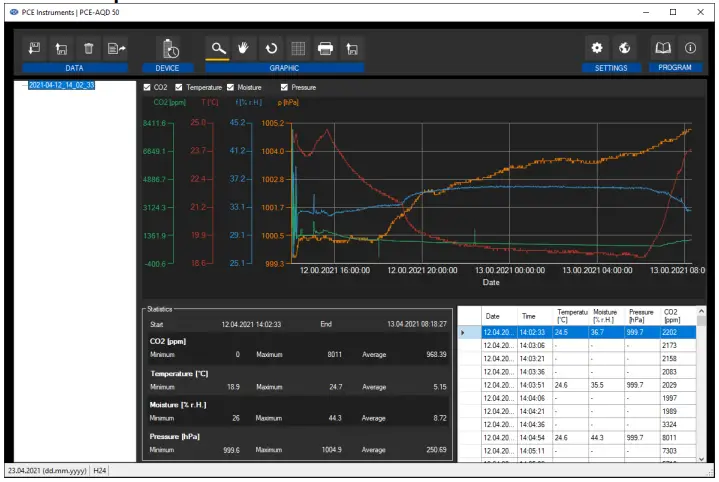This screenshot has width=719, height=482.
Task: Click the CO2 average value 968.39
Action: coord(436,355)
